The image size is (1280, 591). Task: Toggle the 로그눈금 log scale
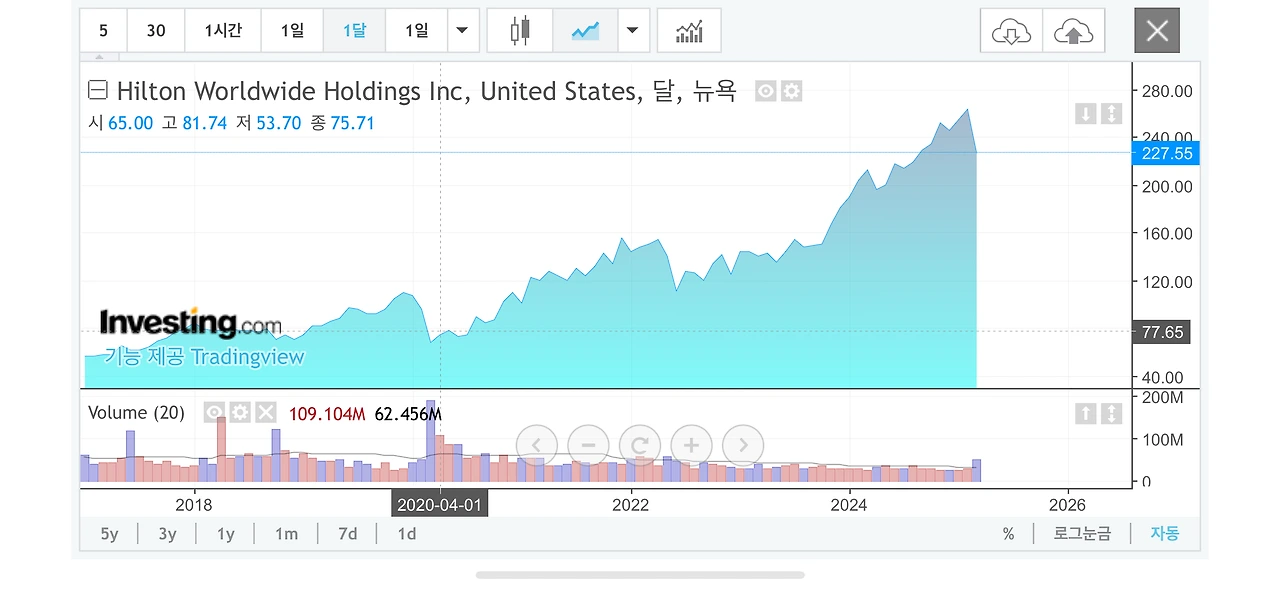click(1081, 534)
